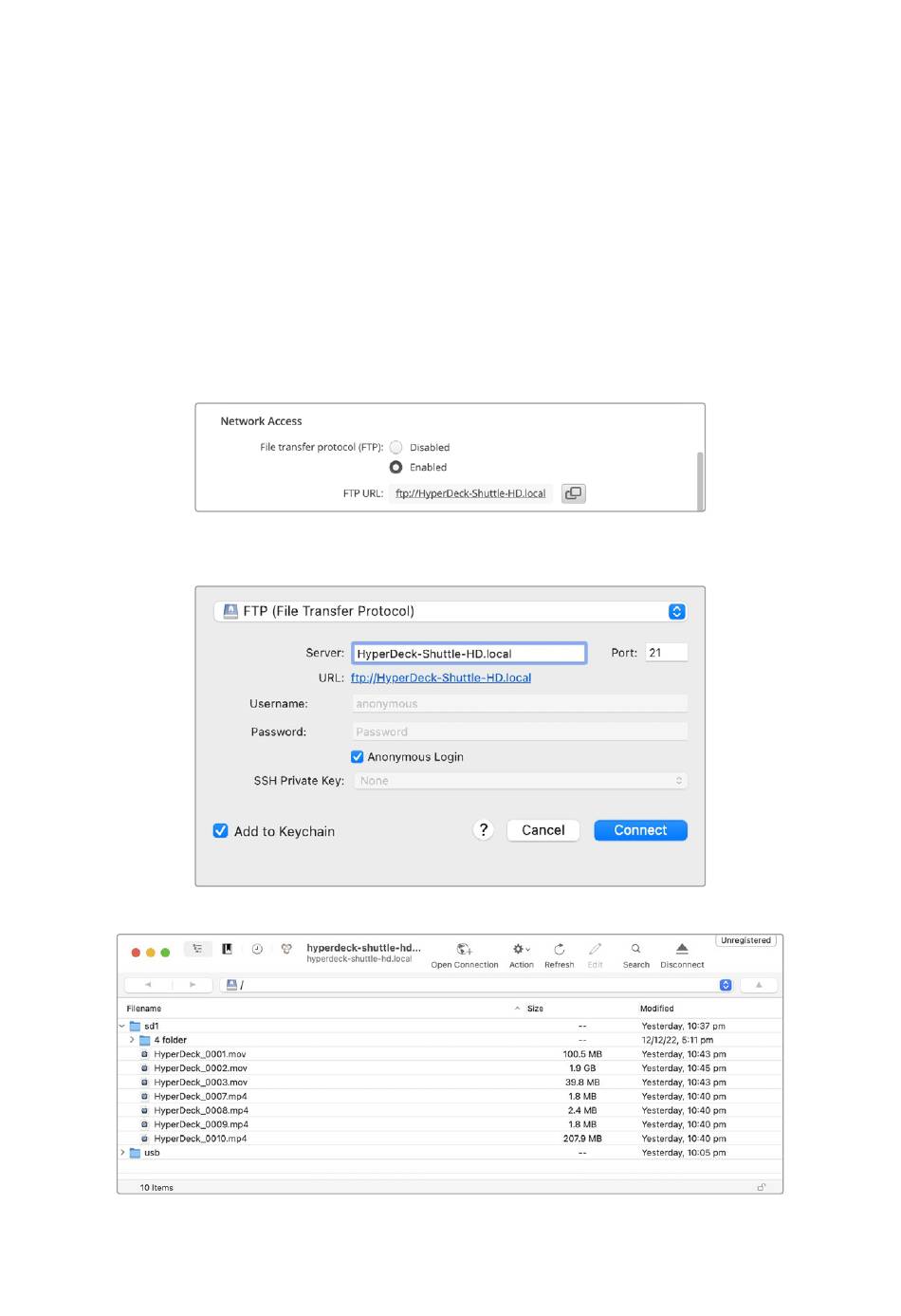The height and width of the screenshot is (1316, 901).
Task: Open the SSH Private Key dropdown
Action: [521, 781]
